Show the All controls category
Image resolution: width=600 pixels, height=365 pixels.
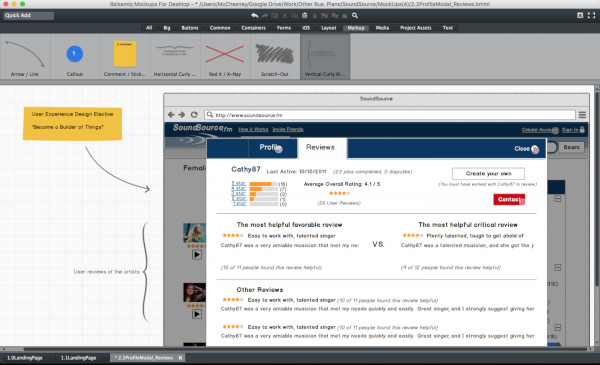coord(149,28)
